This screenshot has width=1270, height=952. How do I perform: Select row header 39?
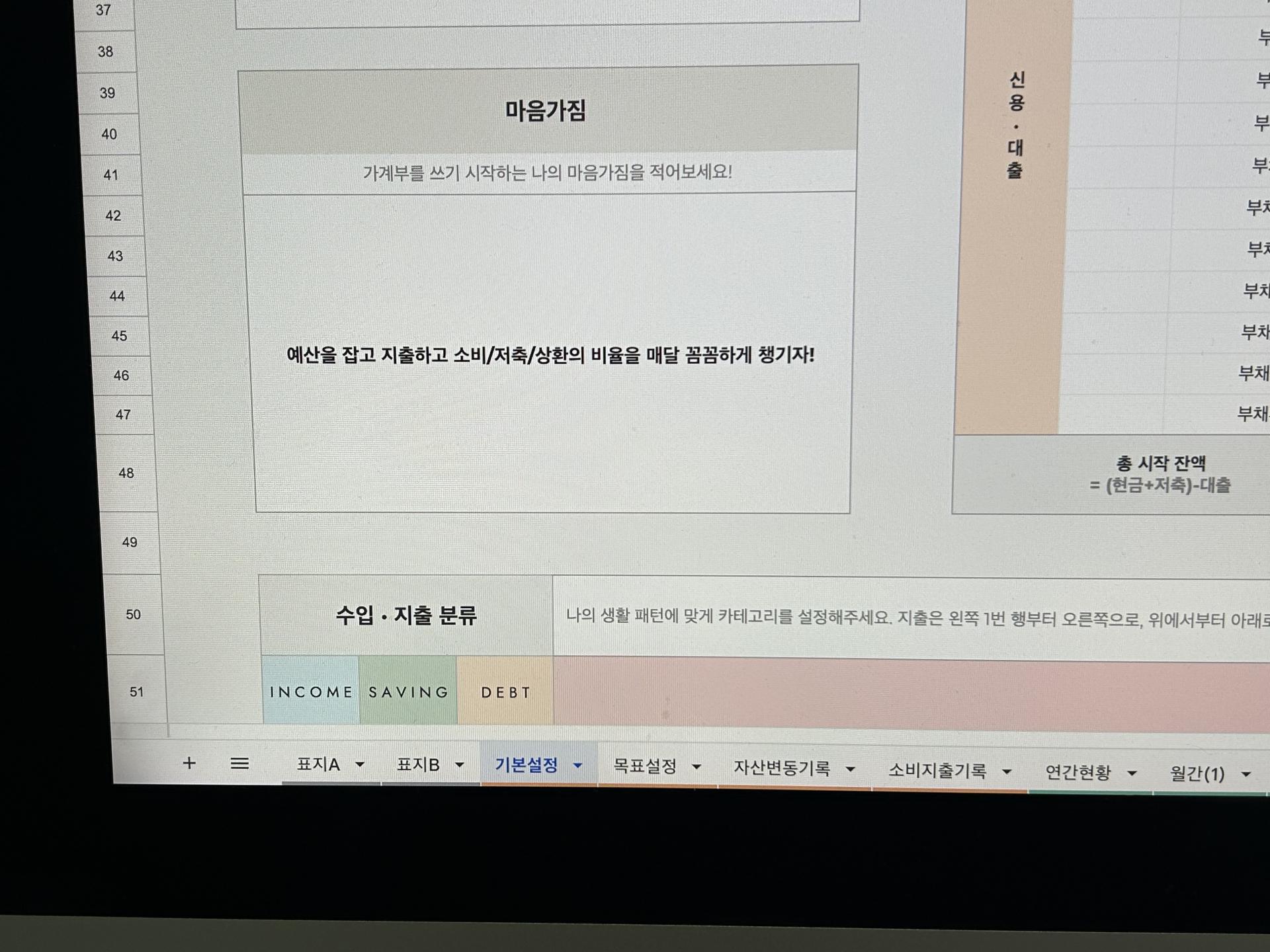[x=108, y=93]
